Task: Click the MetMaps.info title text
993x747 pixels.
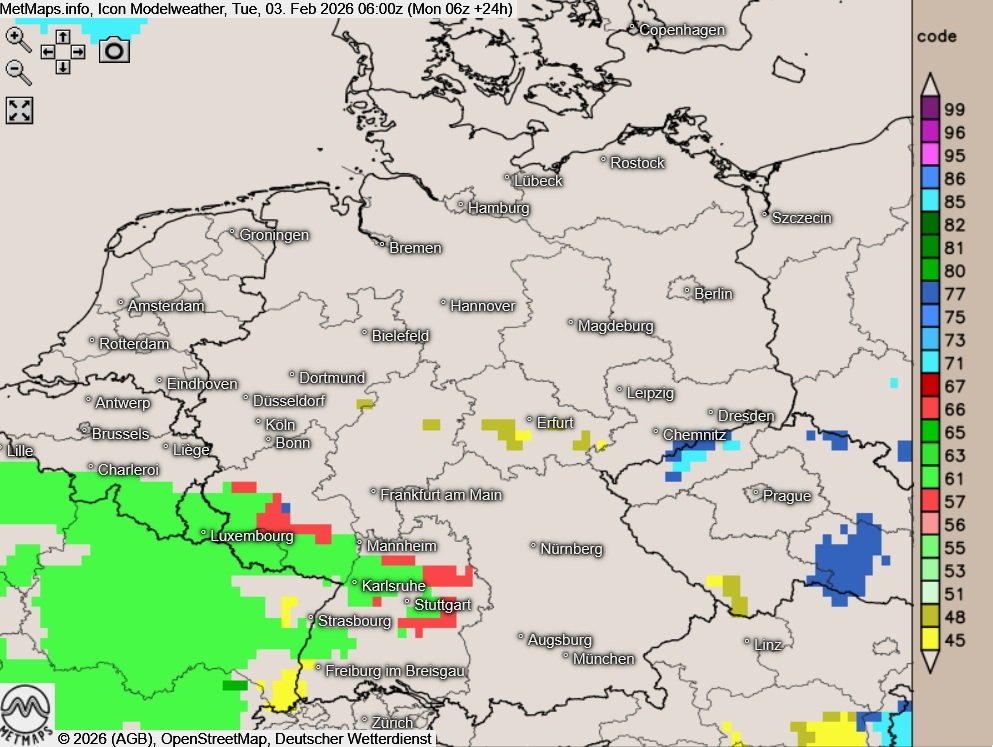Action: pyautogui.click(x=48, y=9)
